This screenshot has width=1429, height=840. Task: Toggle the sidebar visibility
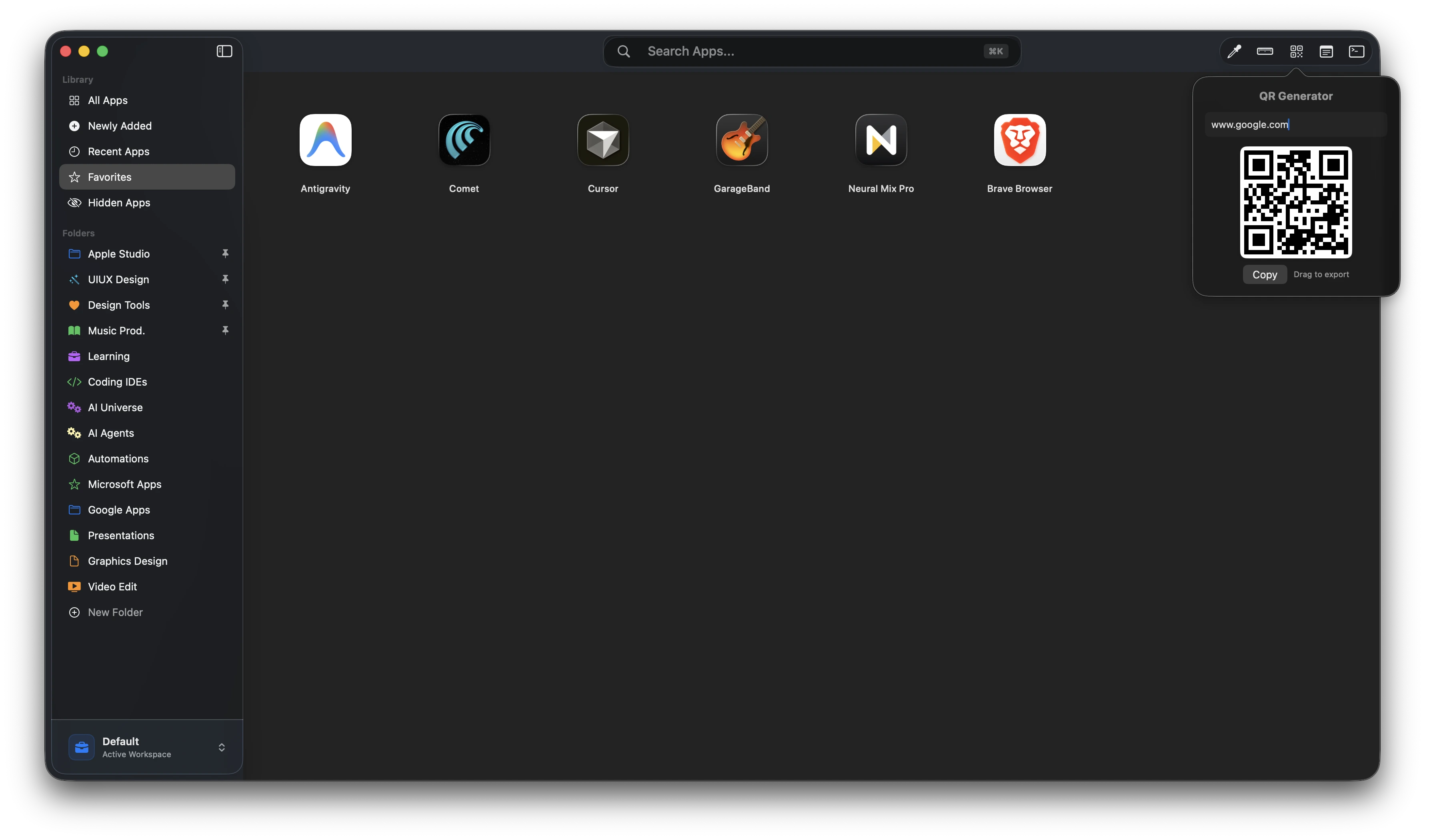tap(224, 51)
